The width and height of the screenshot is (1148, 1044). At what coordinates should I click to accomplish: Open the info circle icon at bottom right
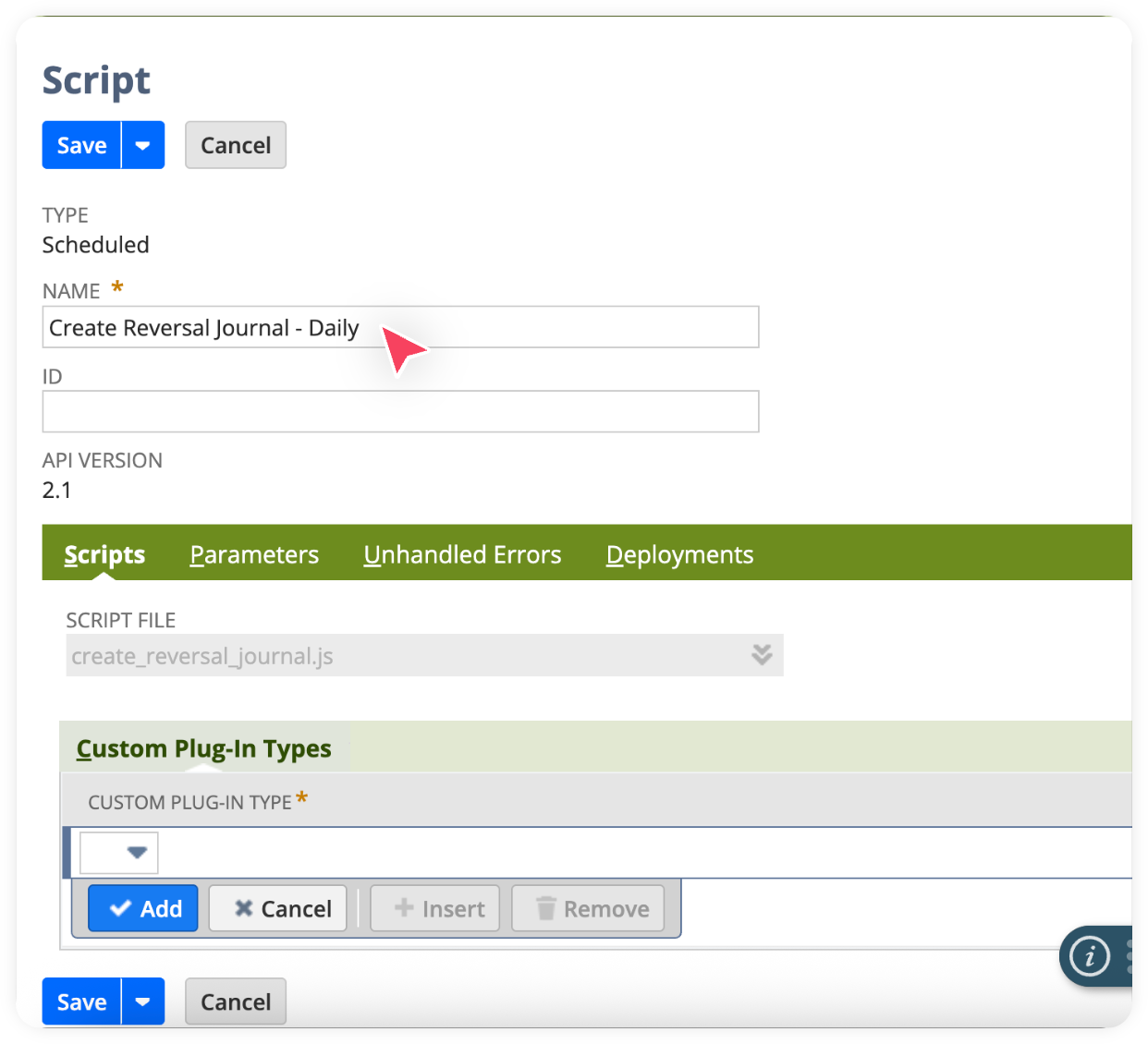point(1091,957)
